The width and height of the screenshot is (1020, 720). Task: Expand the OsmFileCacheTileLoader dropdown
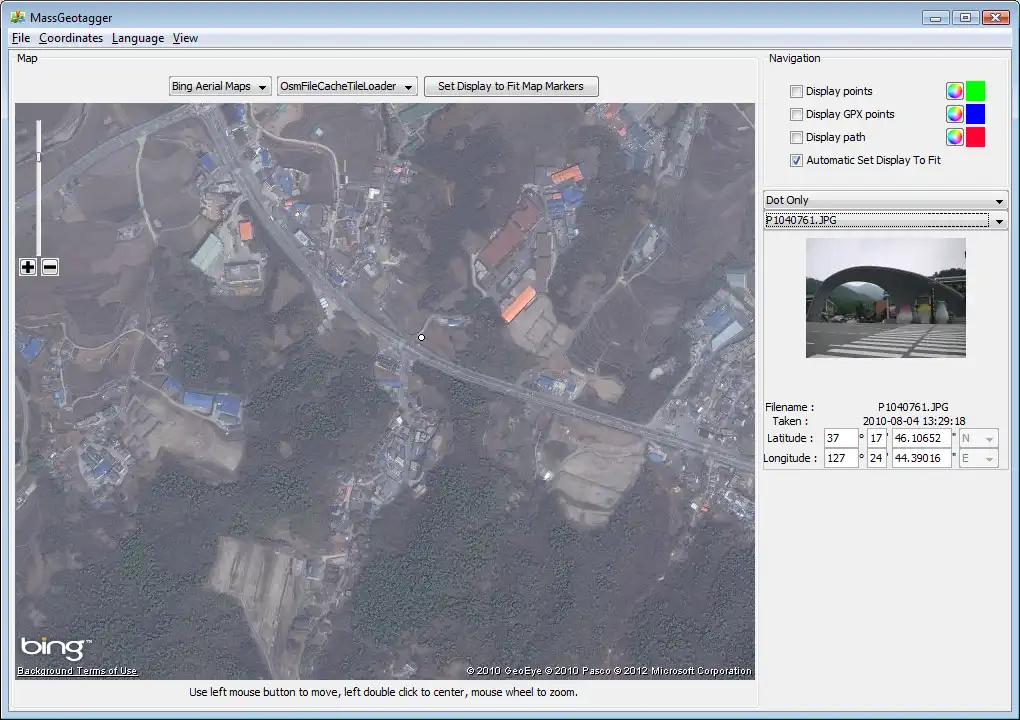347,87
